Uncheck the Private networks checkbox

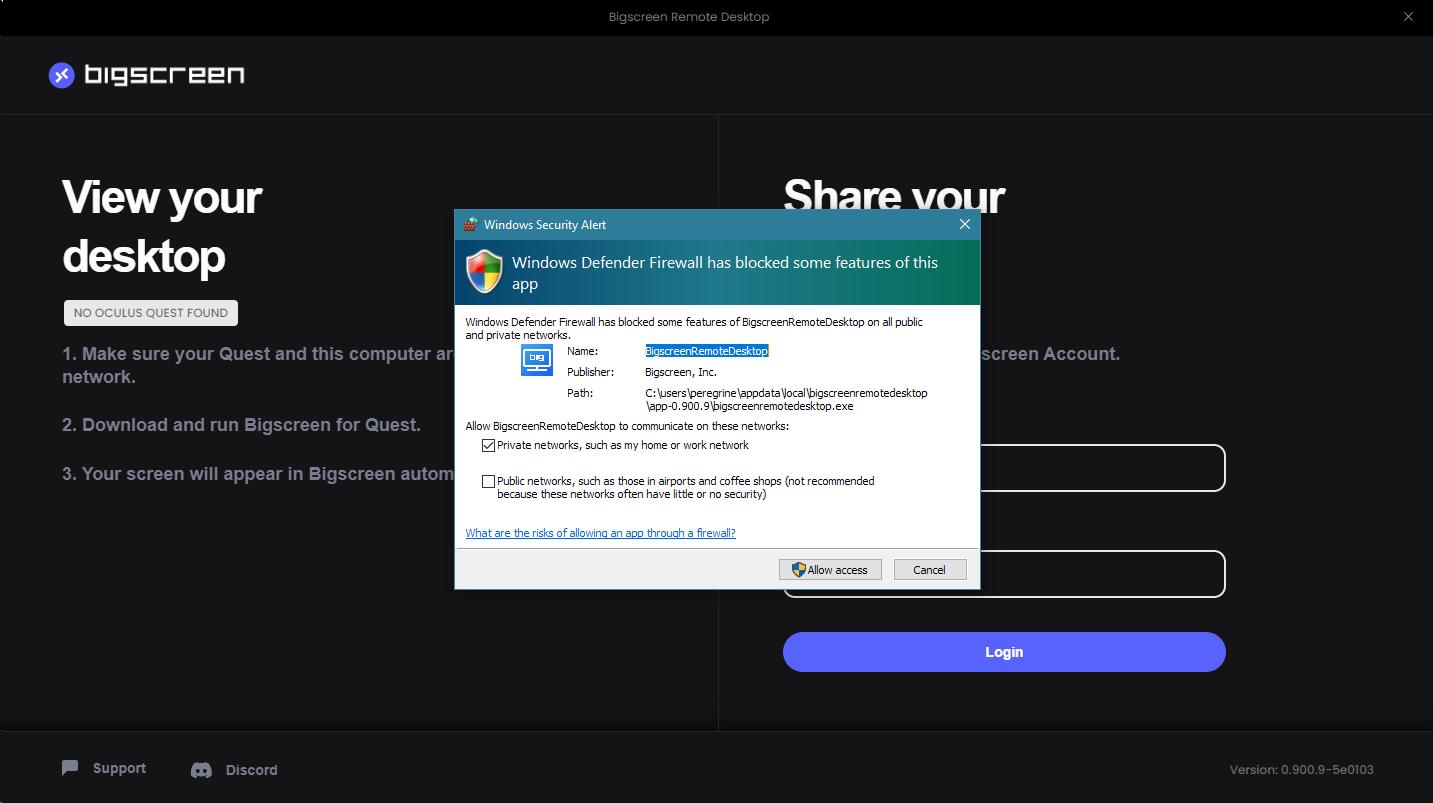tap(488, 445)
